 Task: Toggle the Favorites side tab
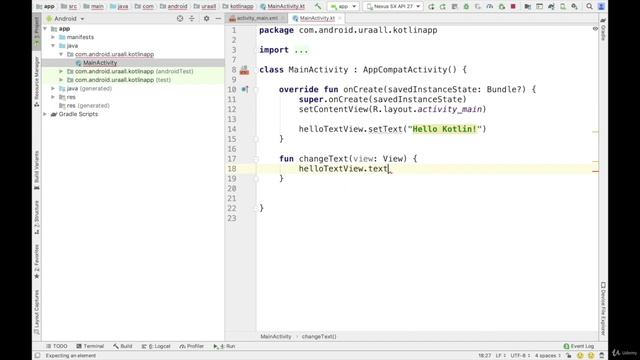(37, 262)
